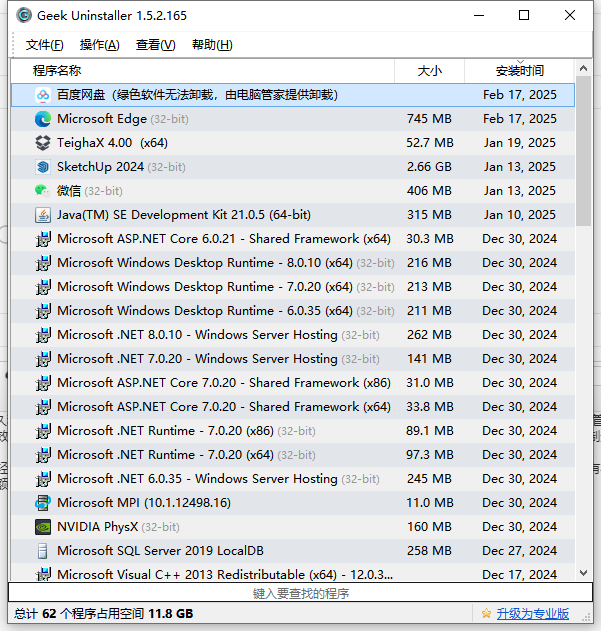
Task: Click the Geek Uninstaller title bar logo
Action: click(24, 15)
